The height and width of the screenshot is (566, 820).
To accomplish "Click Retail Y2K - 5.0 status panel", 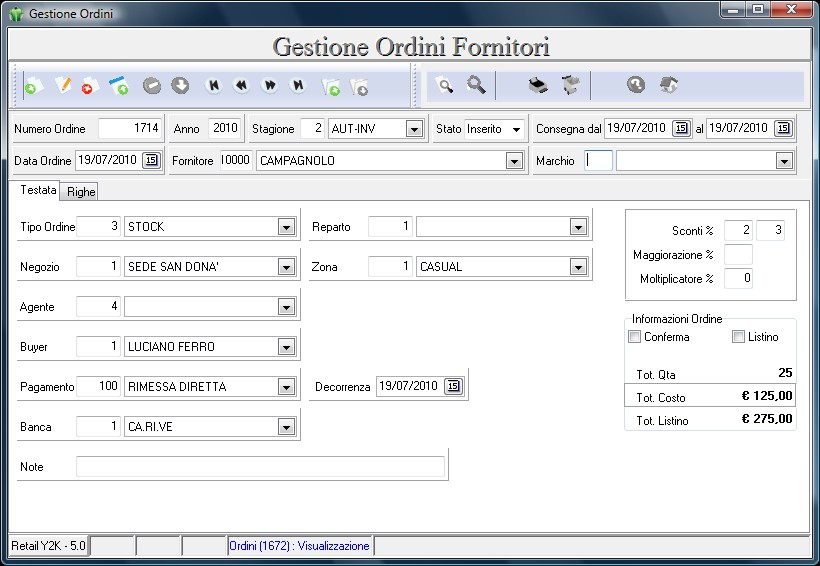I will click(x=49, y=546).
